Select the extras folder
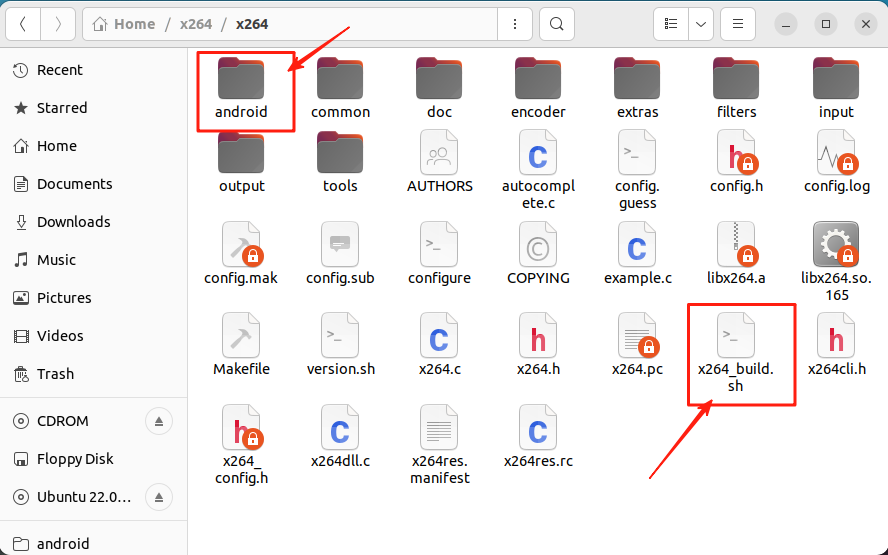The width and height of the screenshot is (888, 555). (x=637, y=88)
